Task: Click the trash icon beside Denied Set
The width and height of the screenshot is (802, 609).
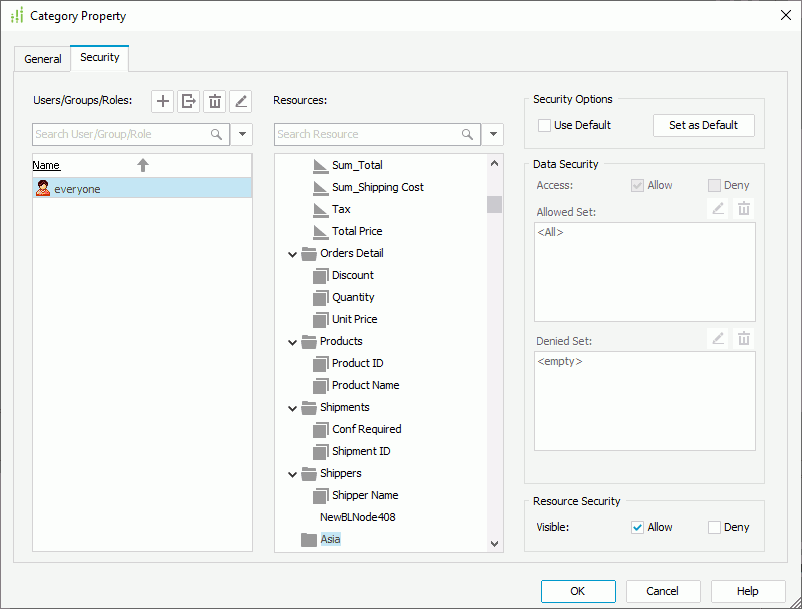Action: [x=744, y=338]
